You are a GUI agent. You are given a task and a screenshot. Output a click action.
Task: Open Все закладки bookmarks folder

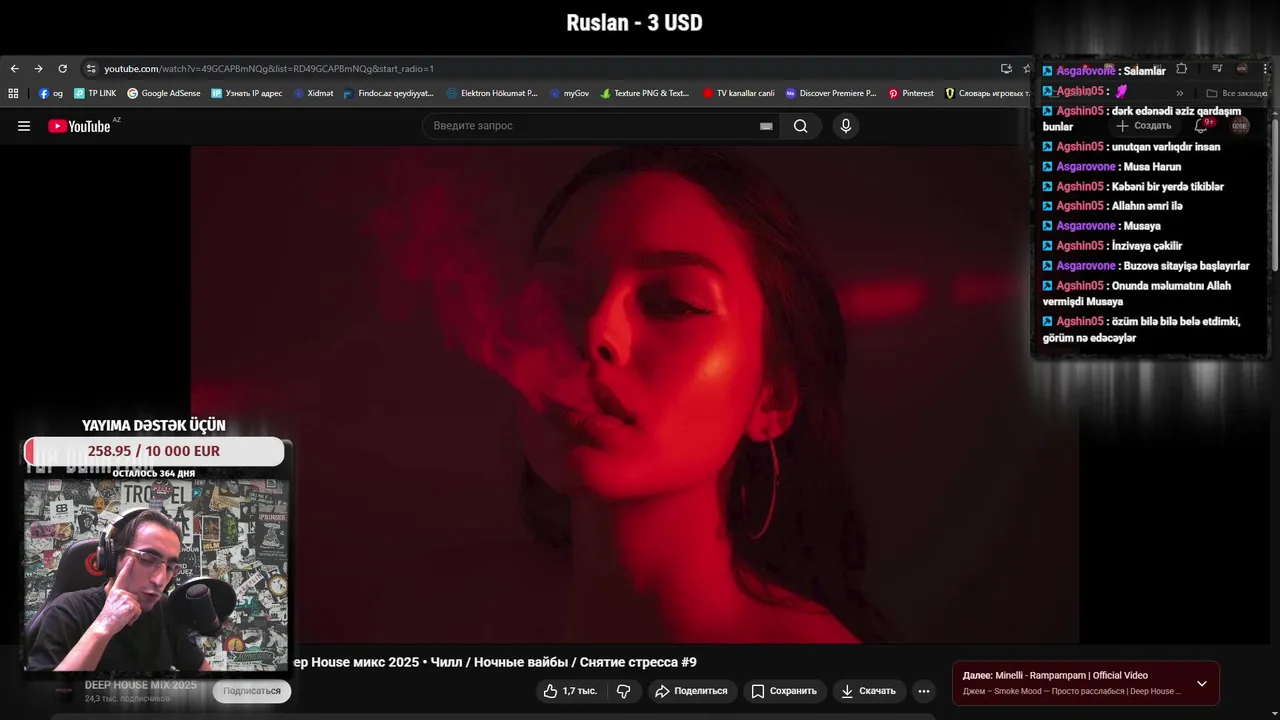click(1236, 93)
